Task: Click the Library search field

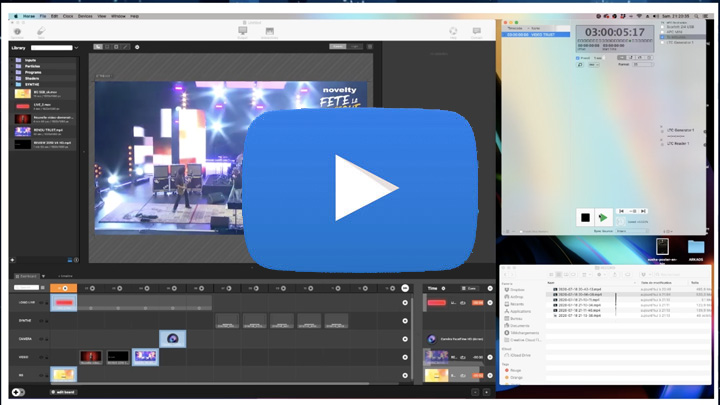Action: click(51, 48)
